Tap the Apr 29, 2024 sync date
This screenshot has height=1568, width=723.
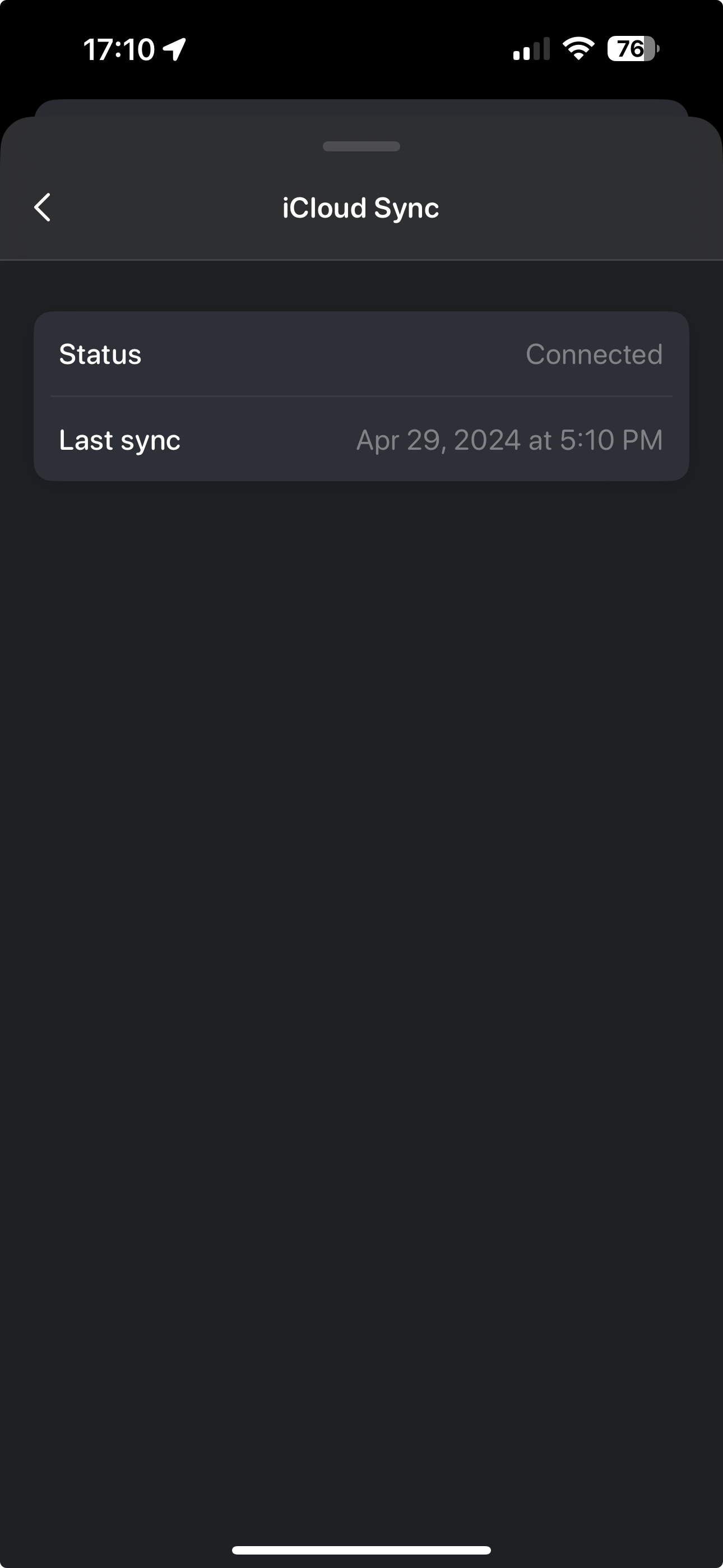click(438, 440)
